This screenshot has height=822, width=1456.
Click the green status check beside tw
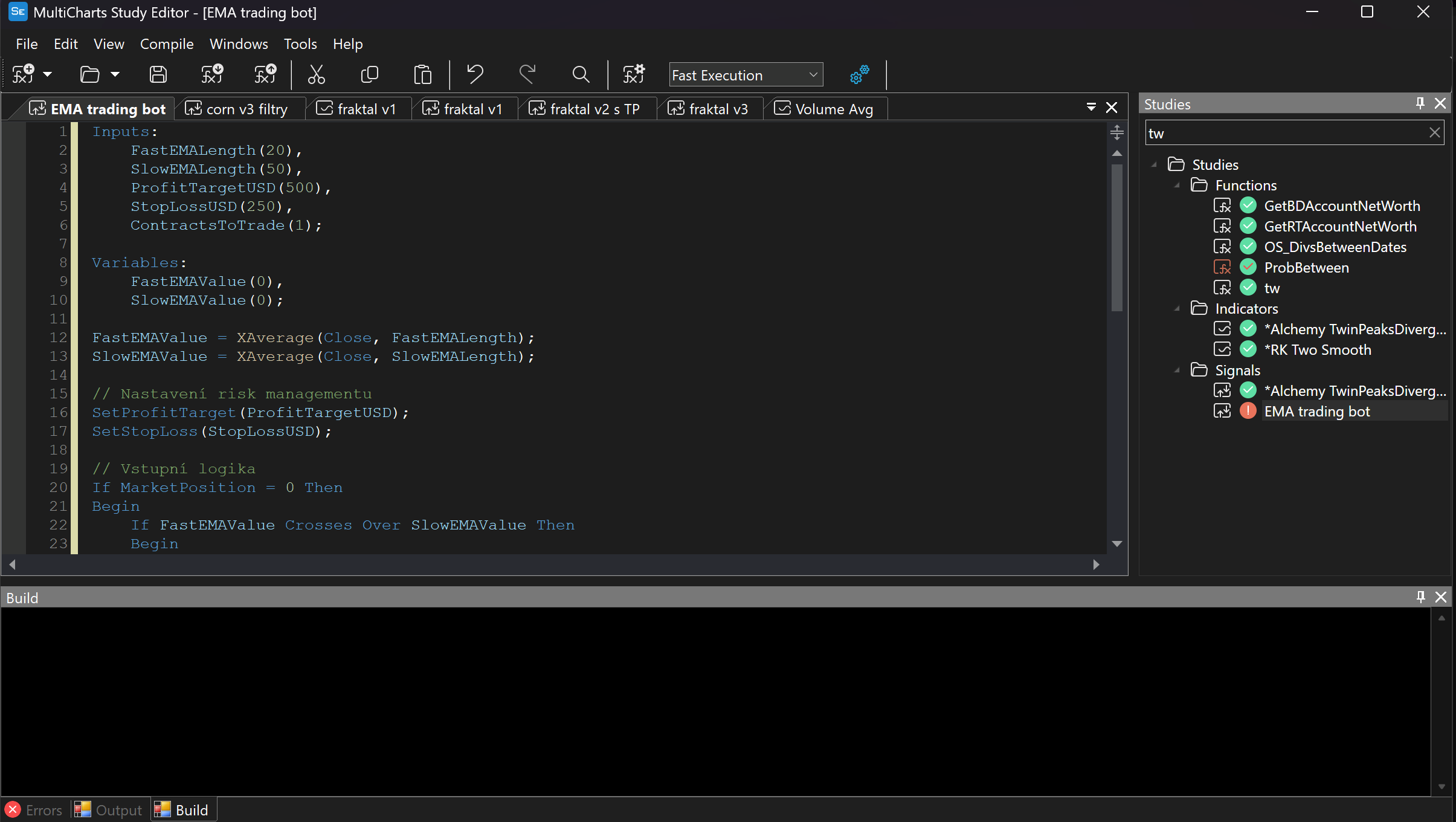[x=1248, y=288]
